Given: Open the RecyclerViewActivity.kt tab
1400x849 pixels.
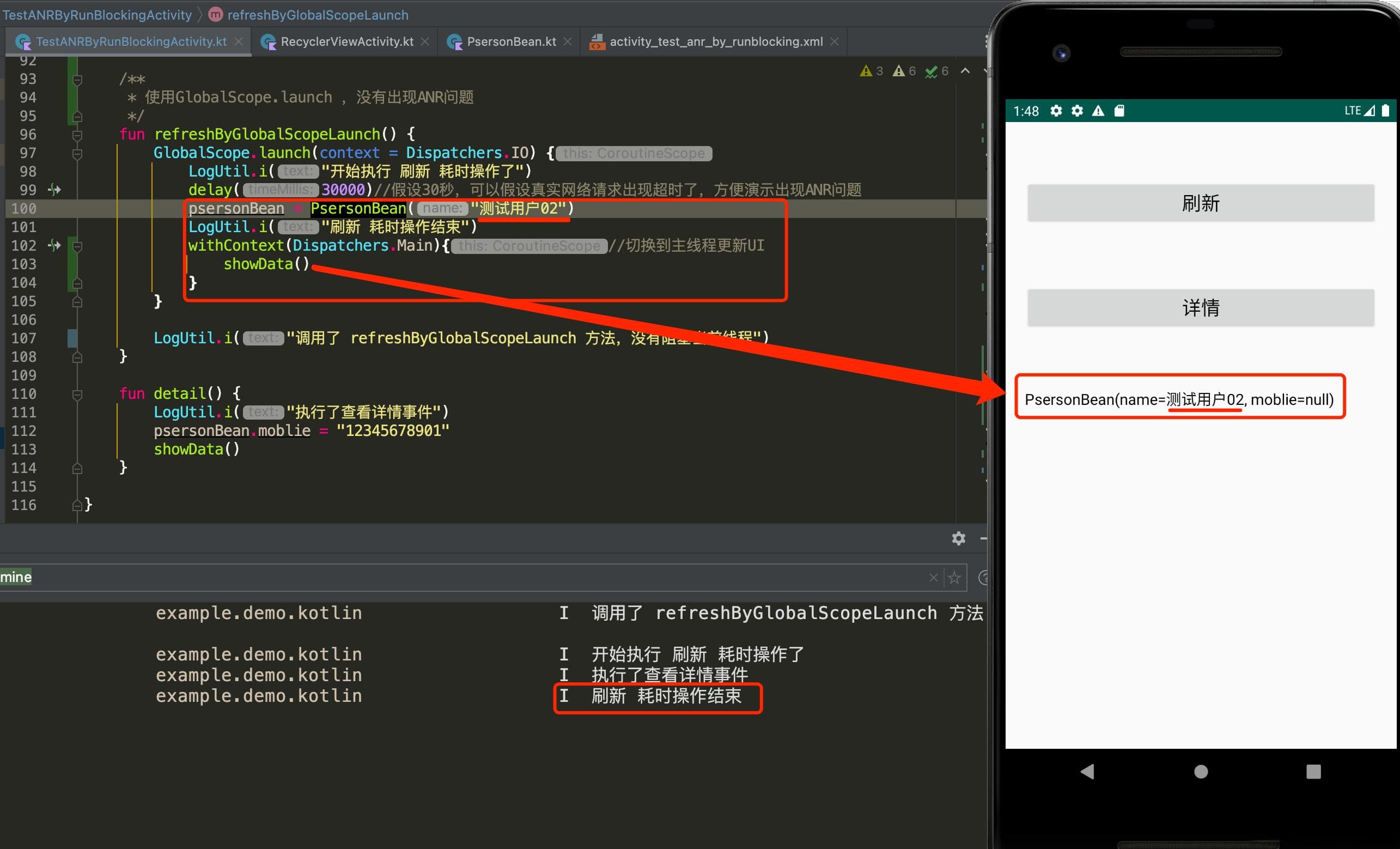Looking at the screenshot, I should (x=346, y=41).
